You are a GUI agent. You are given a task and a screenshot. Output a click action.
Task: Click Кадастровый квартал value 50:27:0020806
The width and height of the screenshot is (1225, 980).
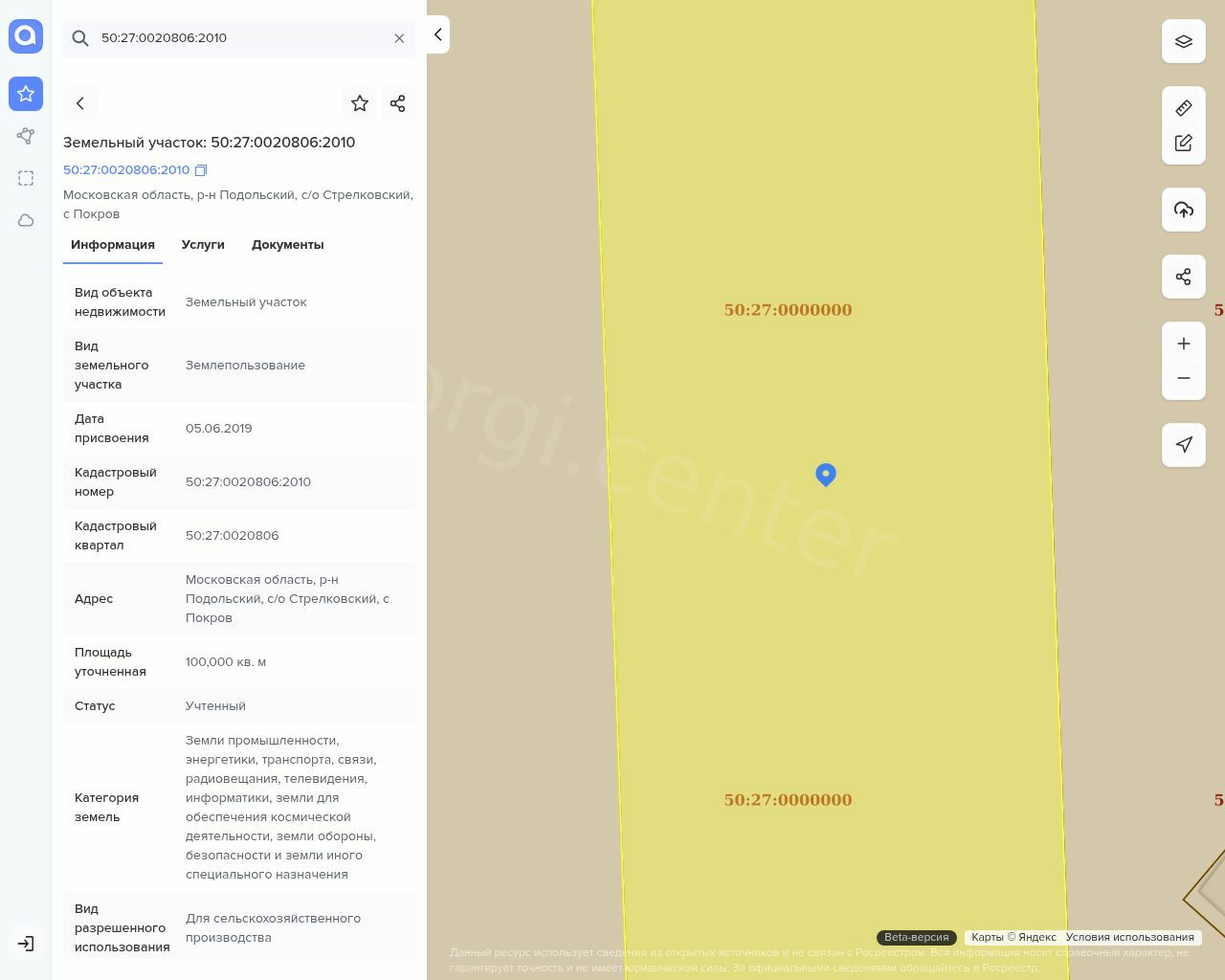click(233, 536)
